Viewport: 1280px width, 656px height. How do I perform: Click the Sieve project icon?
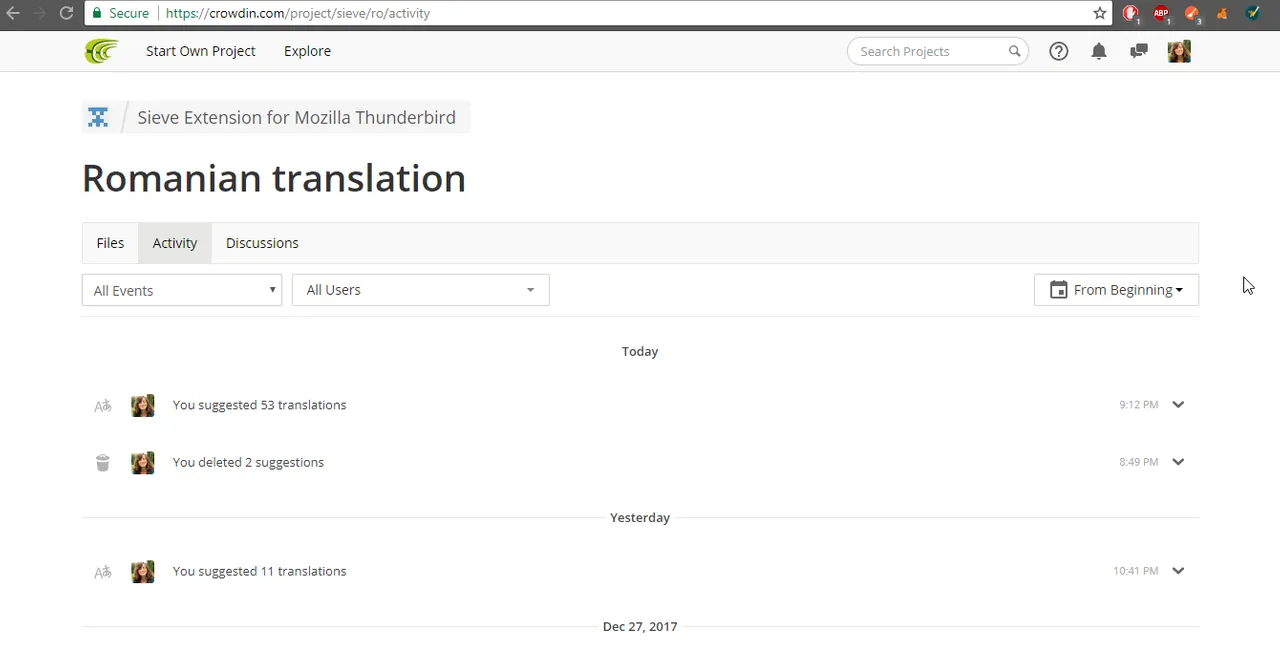click(x=98, y=117)
